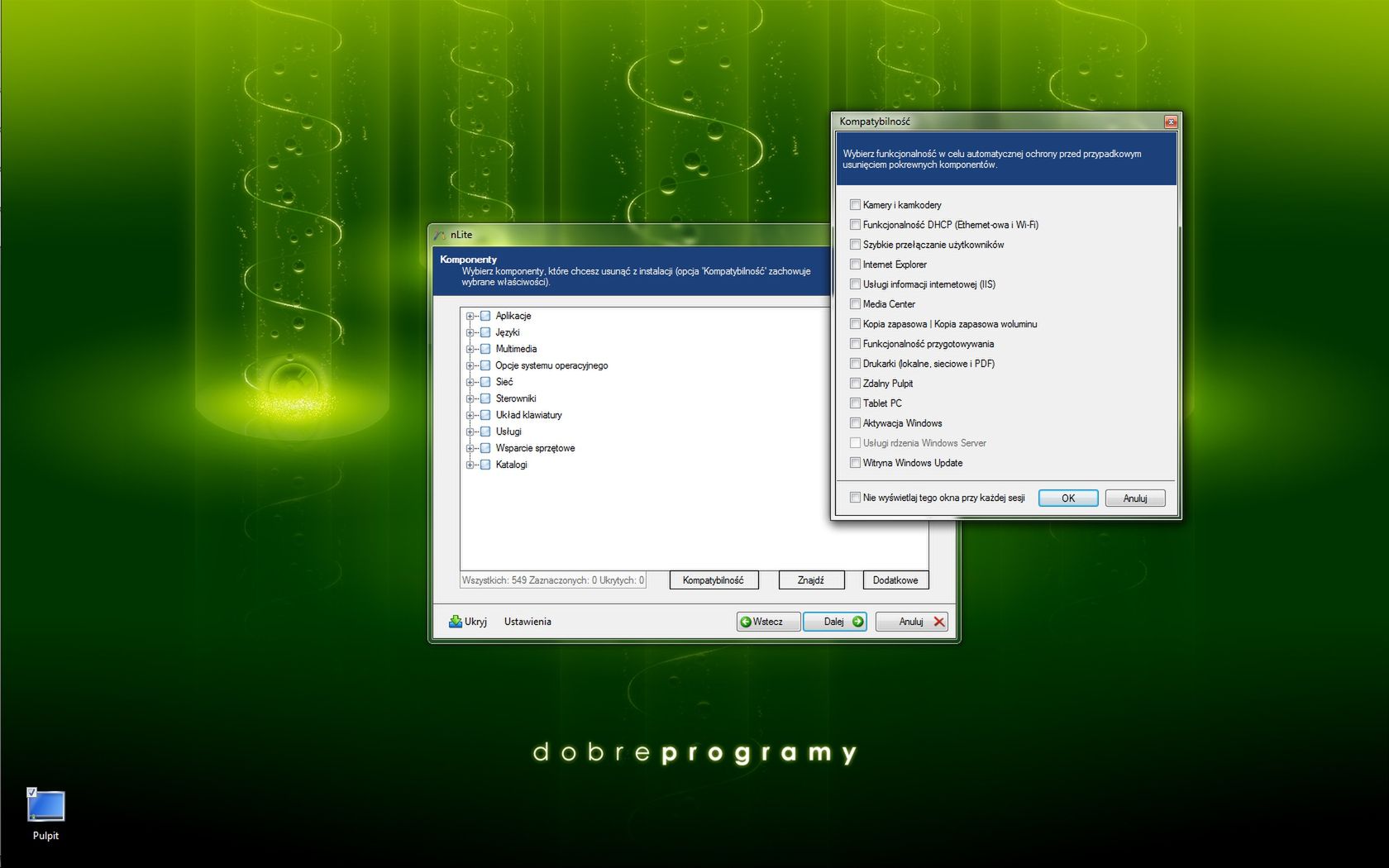
Task: Check the Sterowniki component checkbox
Action: coord(485,398)
